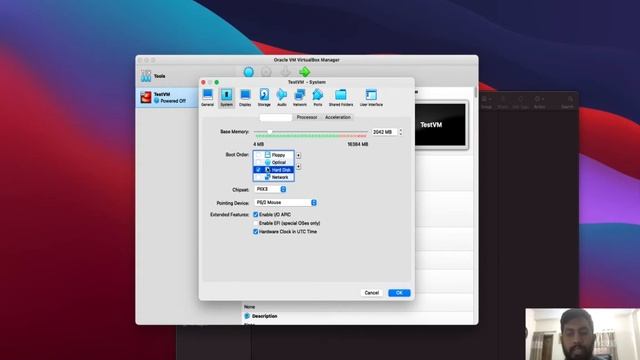Click the TestVM Powered Off list entry
640x360 pixels.
pyautogui.click(x=167, y=98)
